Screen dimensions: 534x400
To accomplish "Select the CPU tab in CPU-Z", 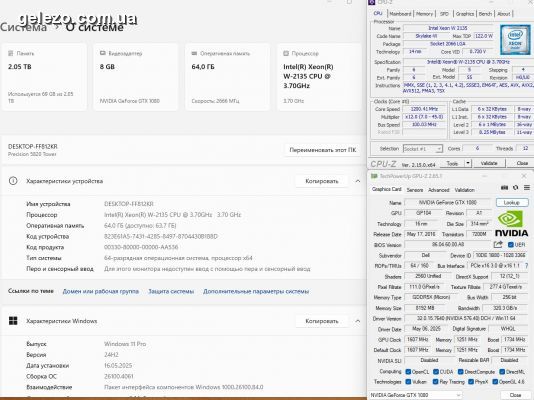I will tap(378, 14).
